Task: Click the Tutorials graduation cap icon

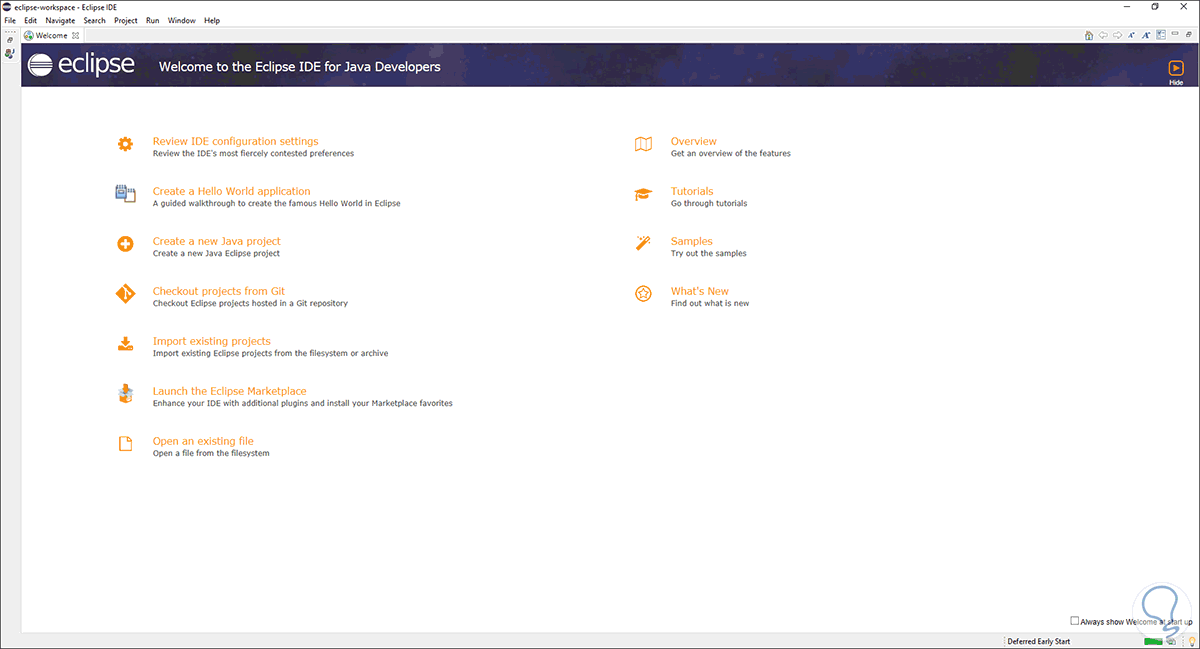Action: click(x=643, y=194)
